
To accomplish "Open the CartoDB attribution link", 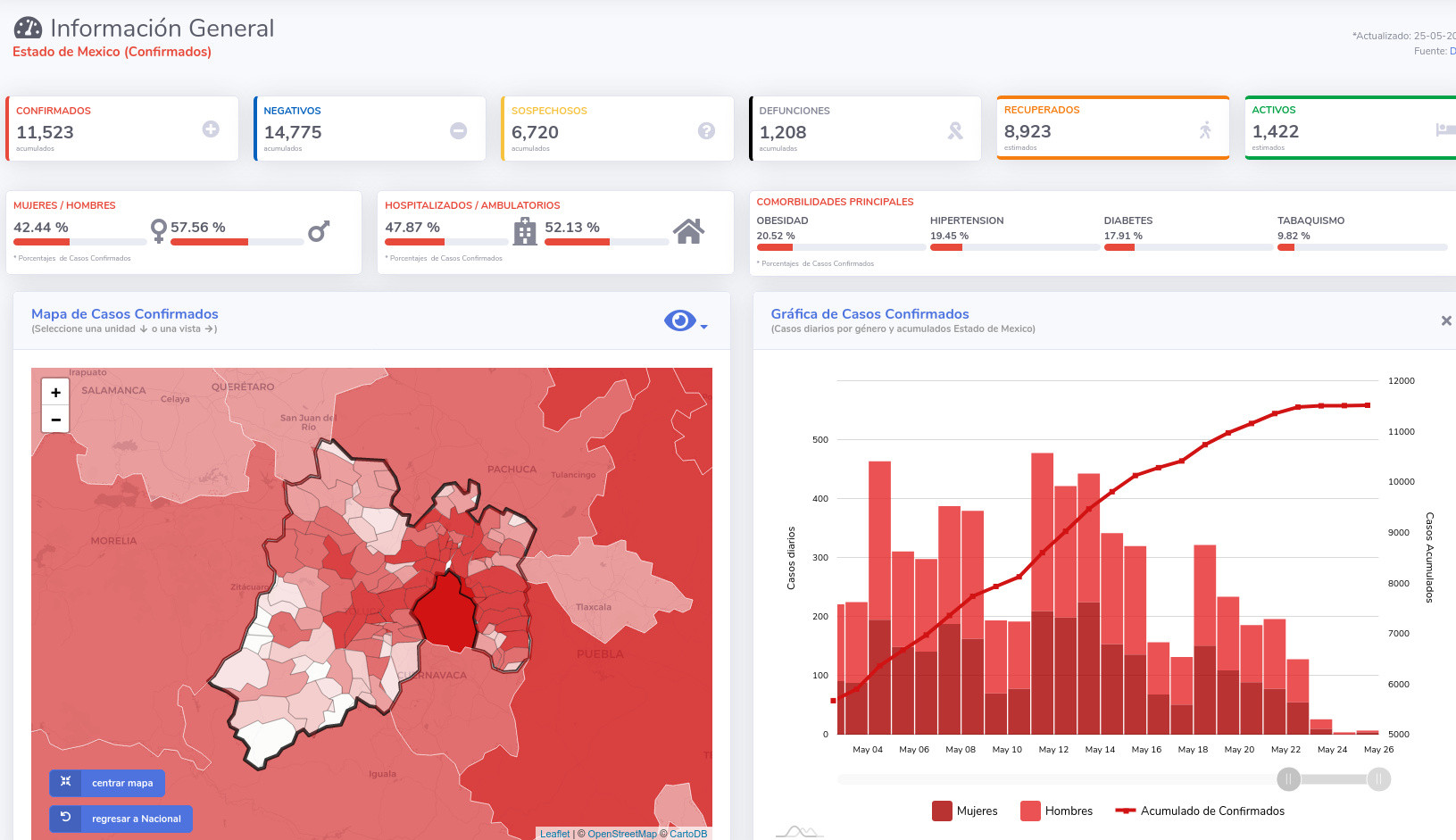I will (688, 834).
